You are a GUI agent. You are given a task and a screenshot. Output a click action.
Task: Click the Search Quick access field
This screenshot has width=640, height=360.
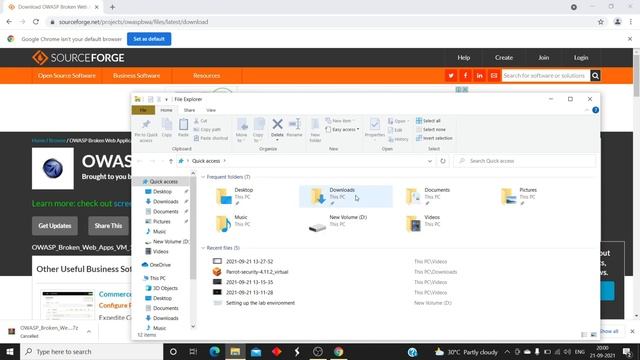[525, 161]
